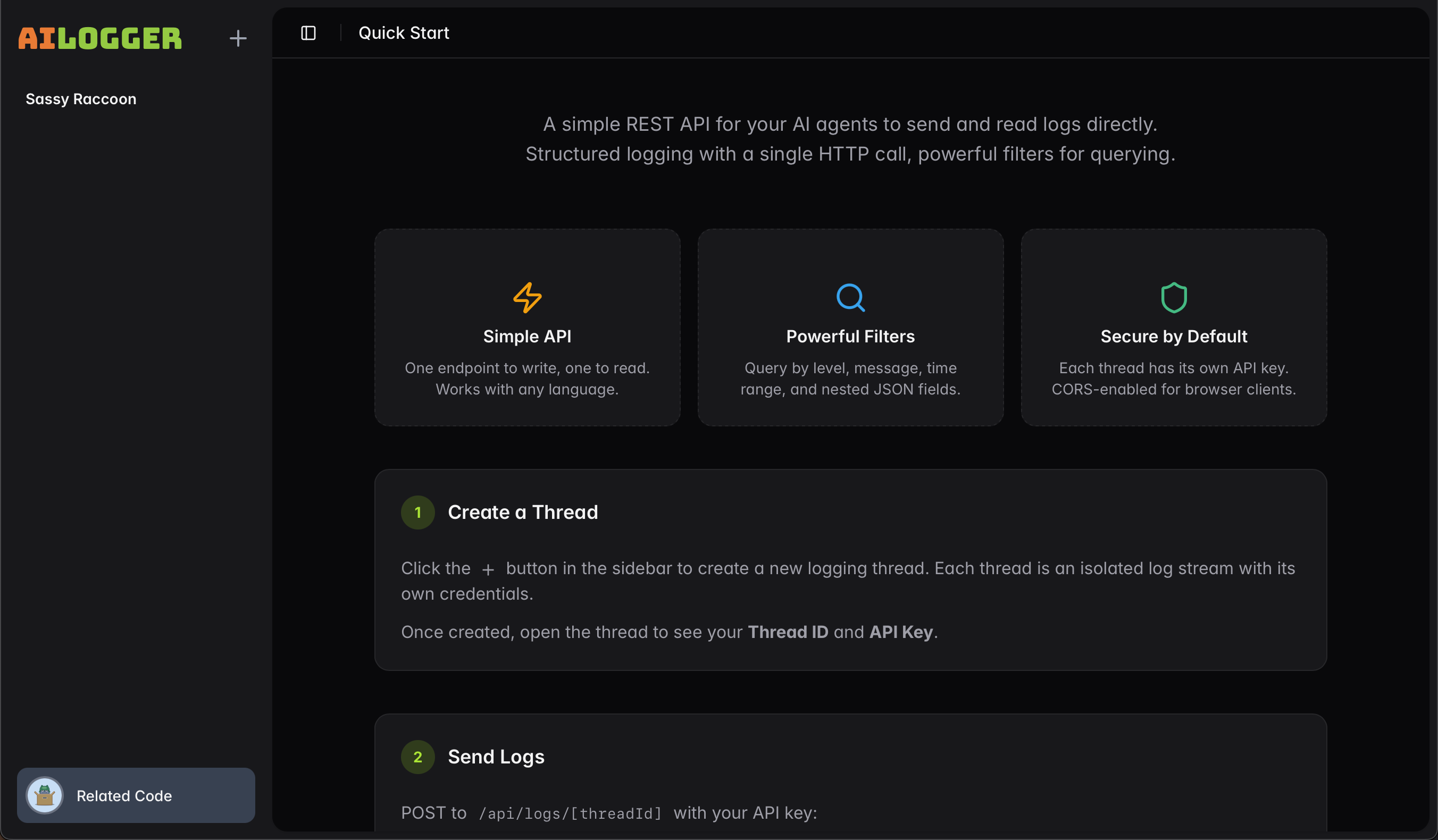Click the Related Code avatar icon
The image size is (1438, 840).
pyautogui.click(x=45, y=795)
